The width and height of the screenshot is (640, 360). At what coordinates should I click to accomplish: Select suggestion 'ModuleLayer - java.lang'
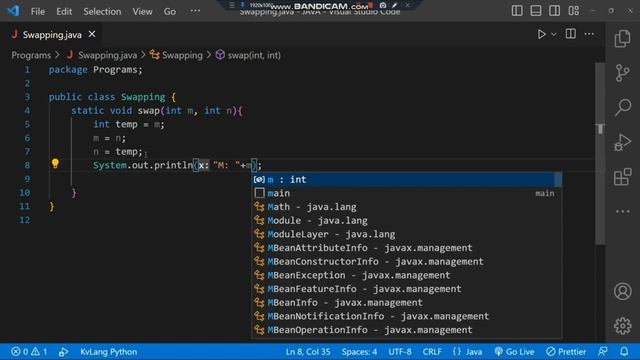click(407, 234)
